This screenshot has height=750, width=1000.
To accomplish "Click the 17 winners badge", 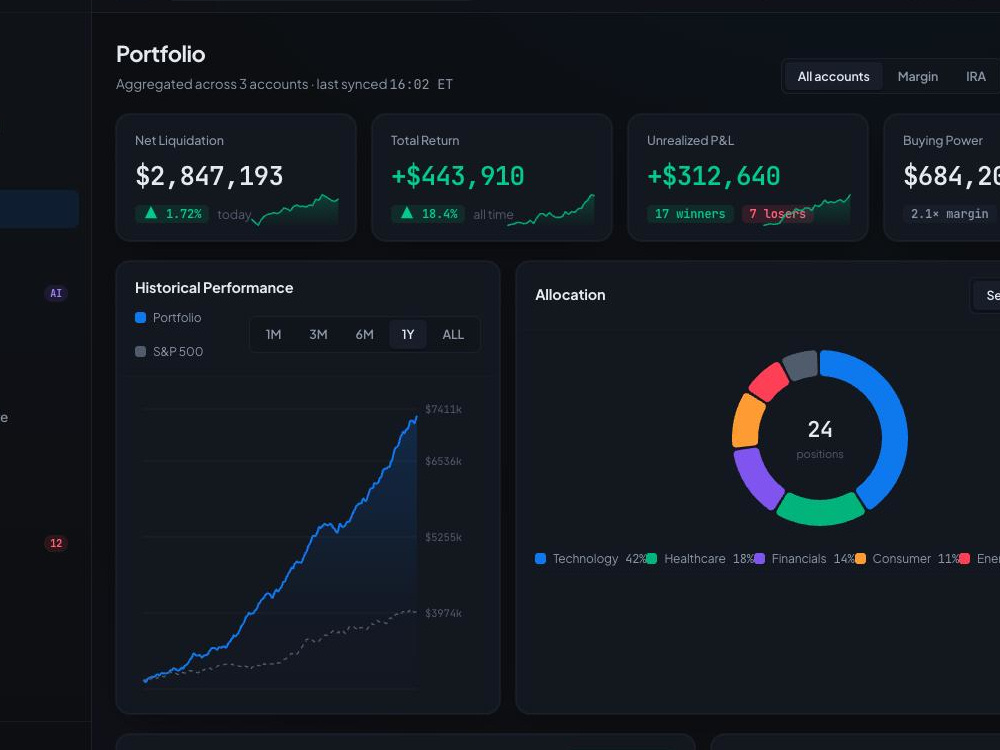I will point(690,214).
